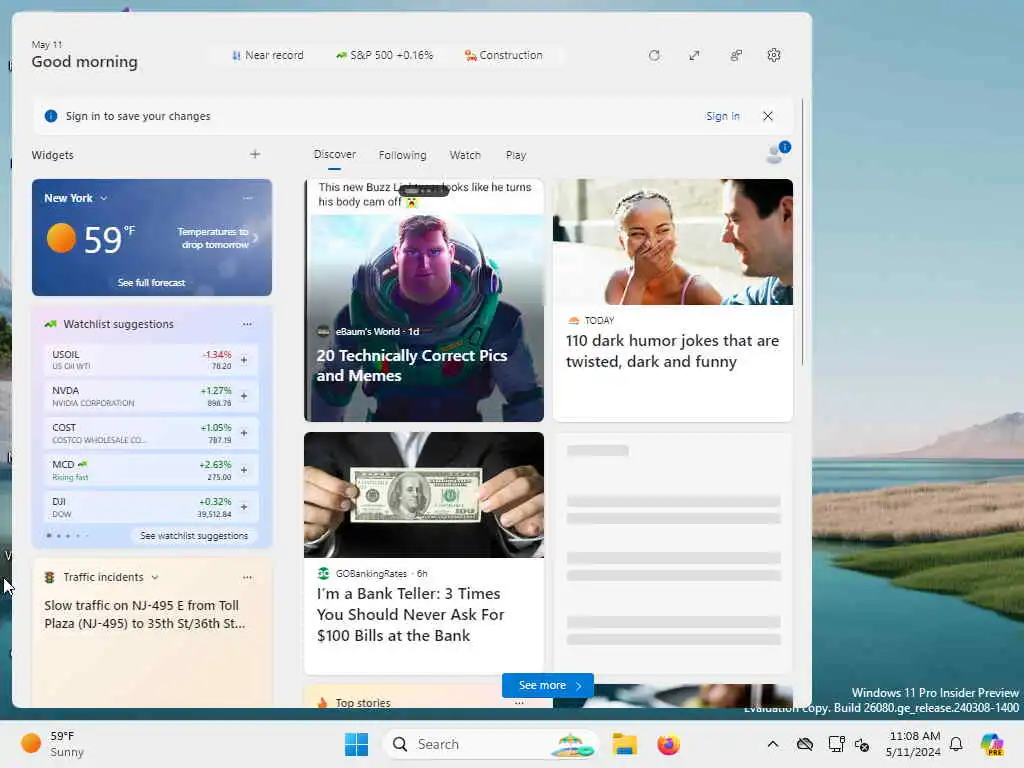Launch File Explorer from taskbar
This screenshot has width=1024, height=768.
[x=624, y=744]
